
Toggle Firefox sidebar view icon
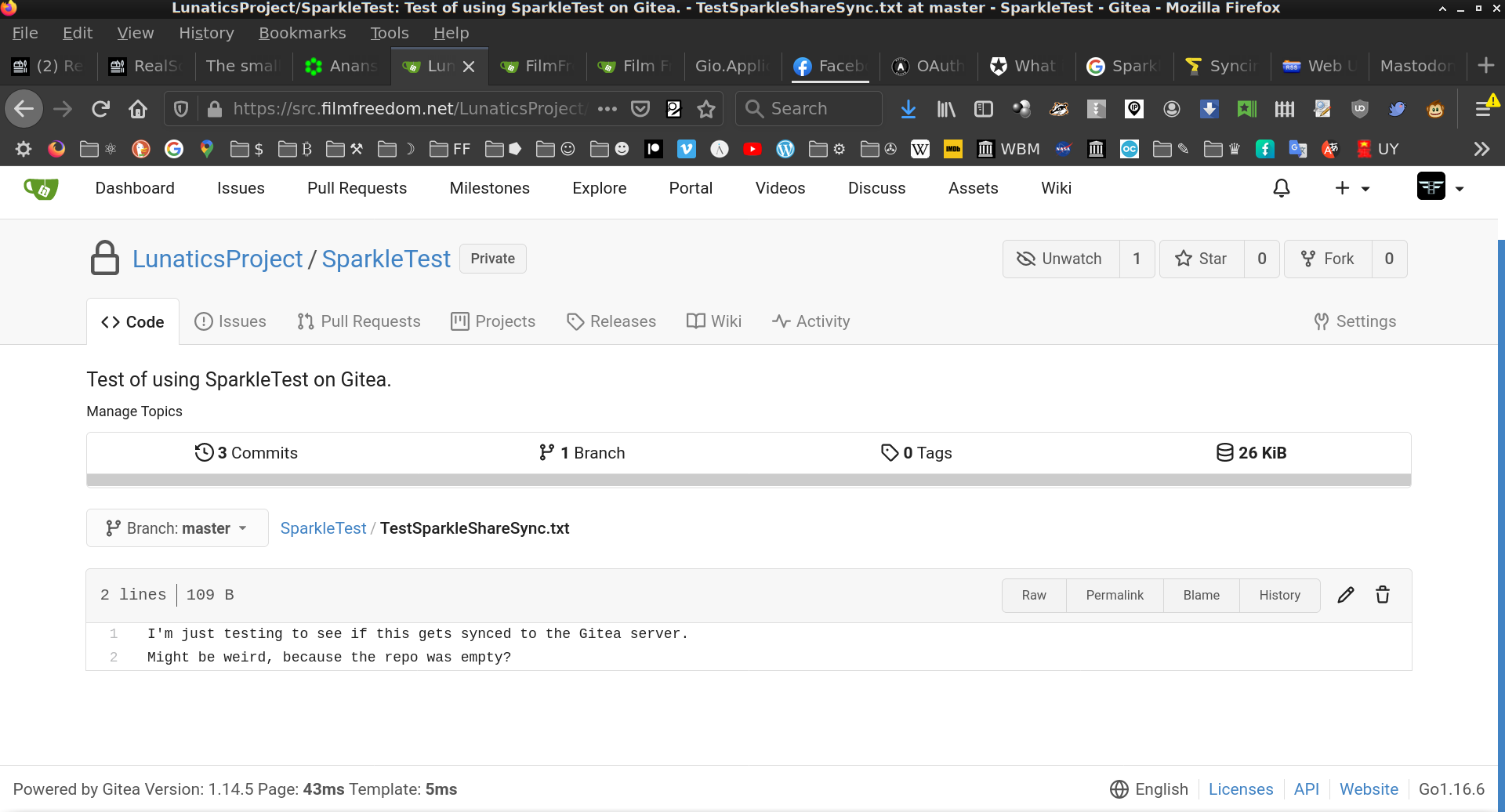(x=984, y=109)
